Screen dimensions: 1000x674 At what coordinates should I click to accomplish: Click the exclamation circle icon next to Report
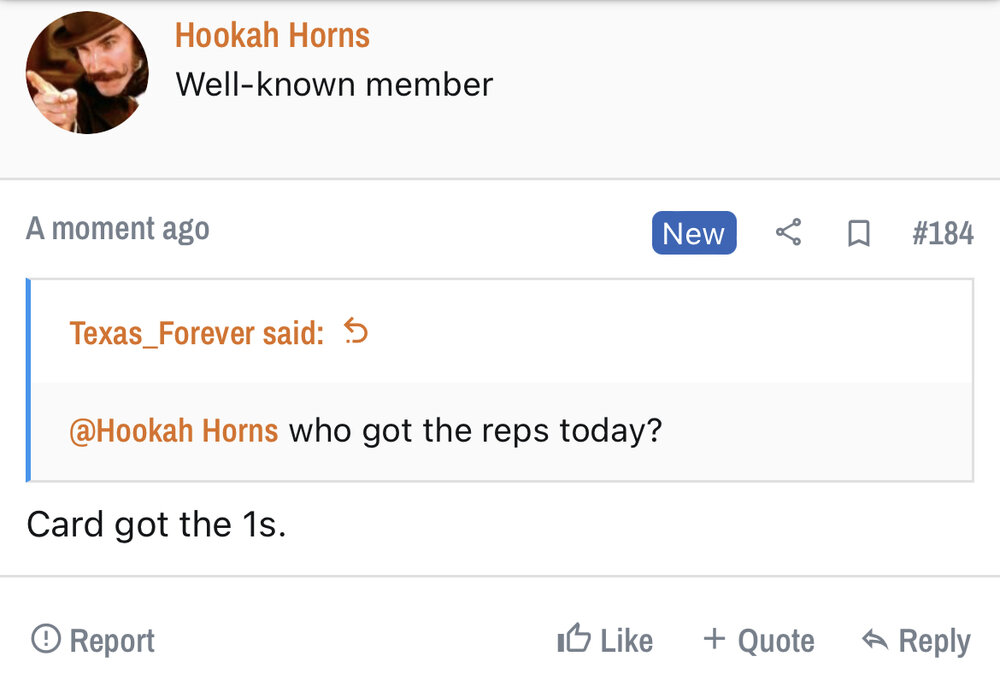pyautogui.click(x=46, y=639)
